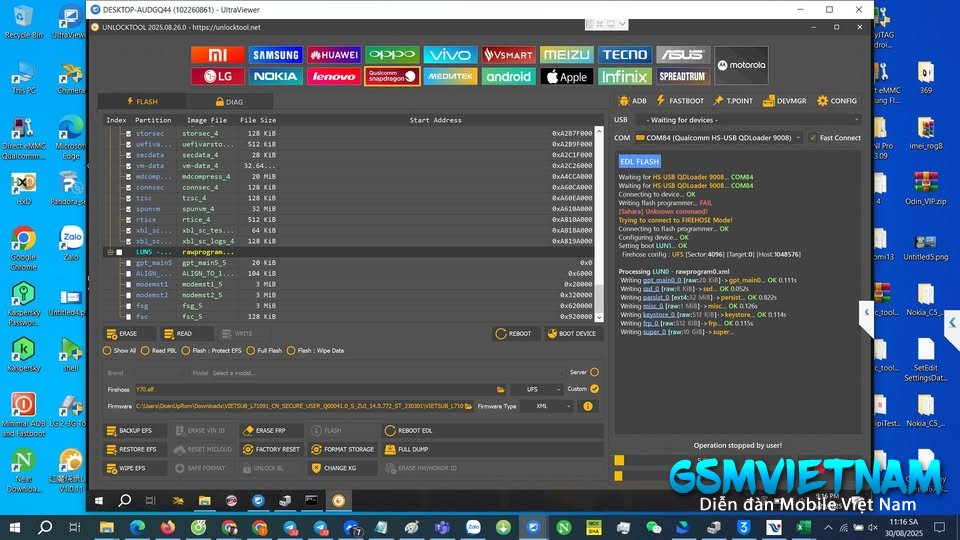Open the Apple brand tile
The image size is (960, 540).
coord(566,77)
